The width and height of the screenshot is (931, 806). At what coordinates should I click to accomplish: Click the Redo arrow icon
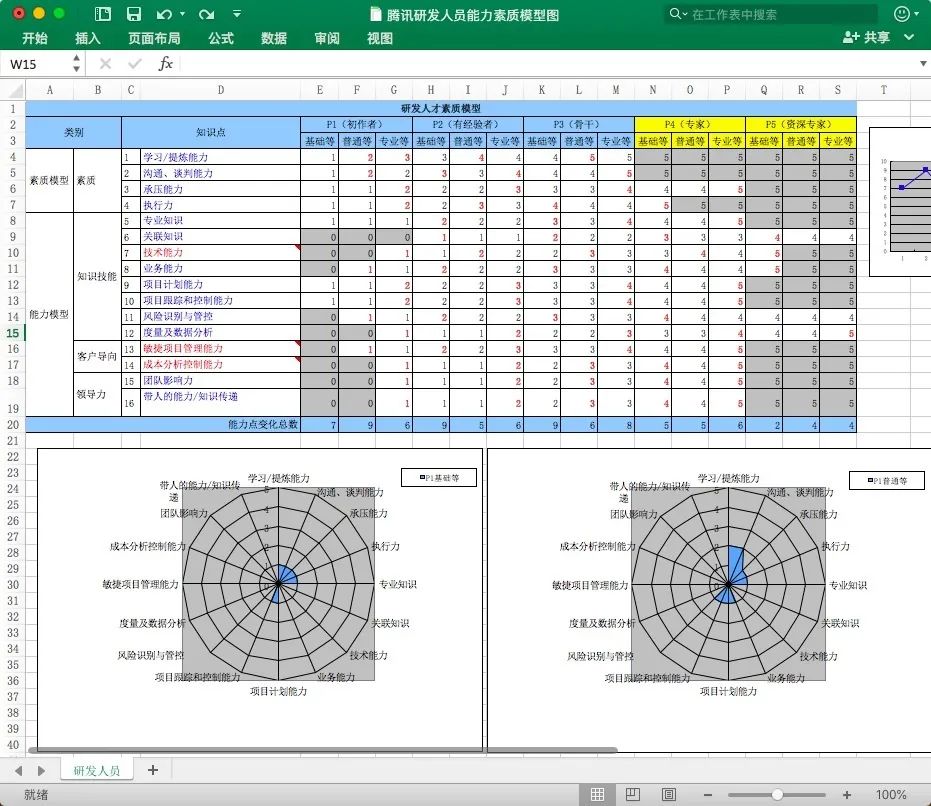pyautogui.click(x=206, y=14)
